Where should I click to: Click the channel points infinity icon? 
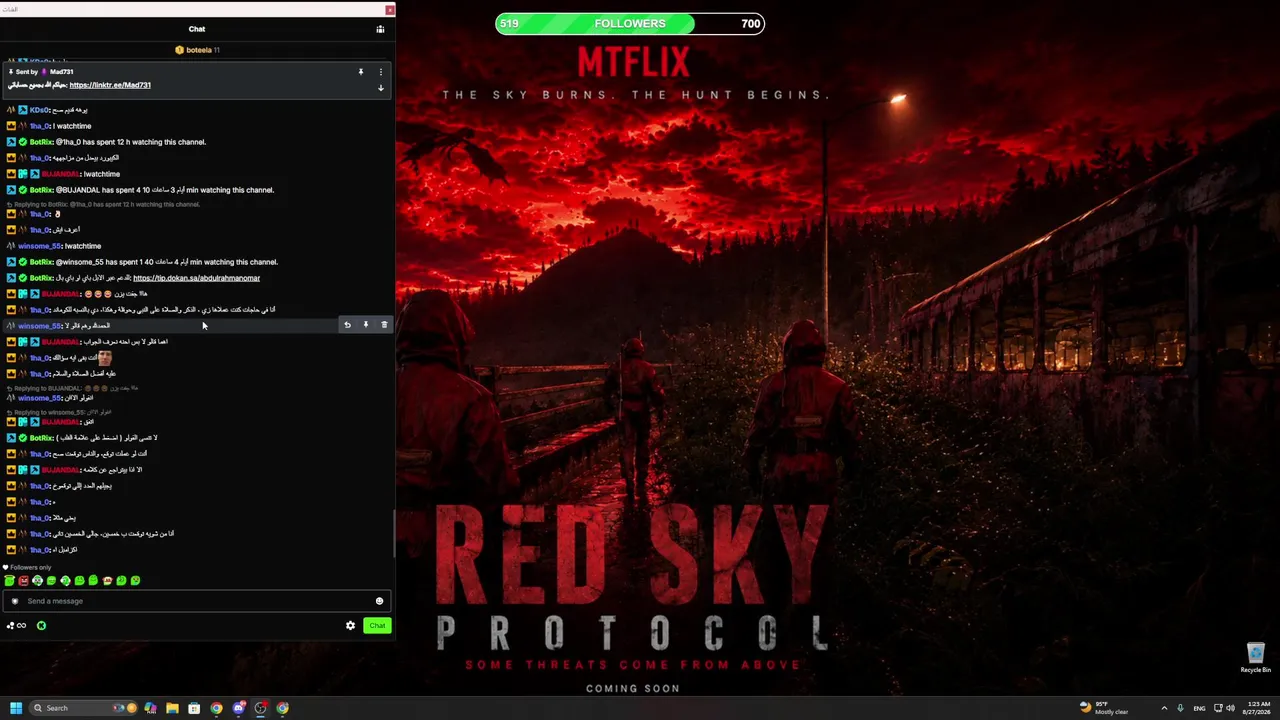[16, 626]
